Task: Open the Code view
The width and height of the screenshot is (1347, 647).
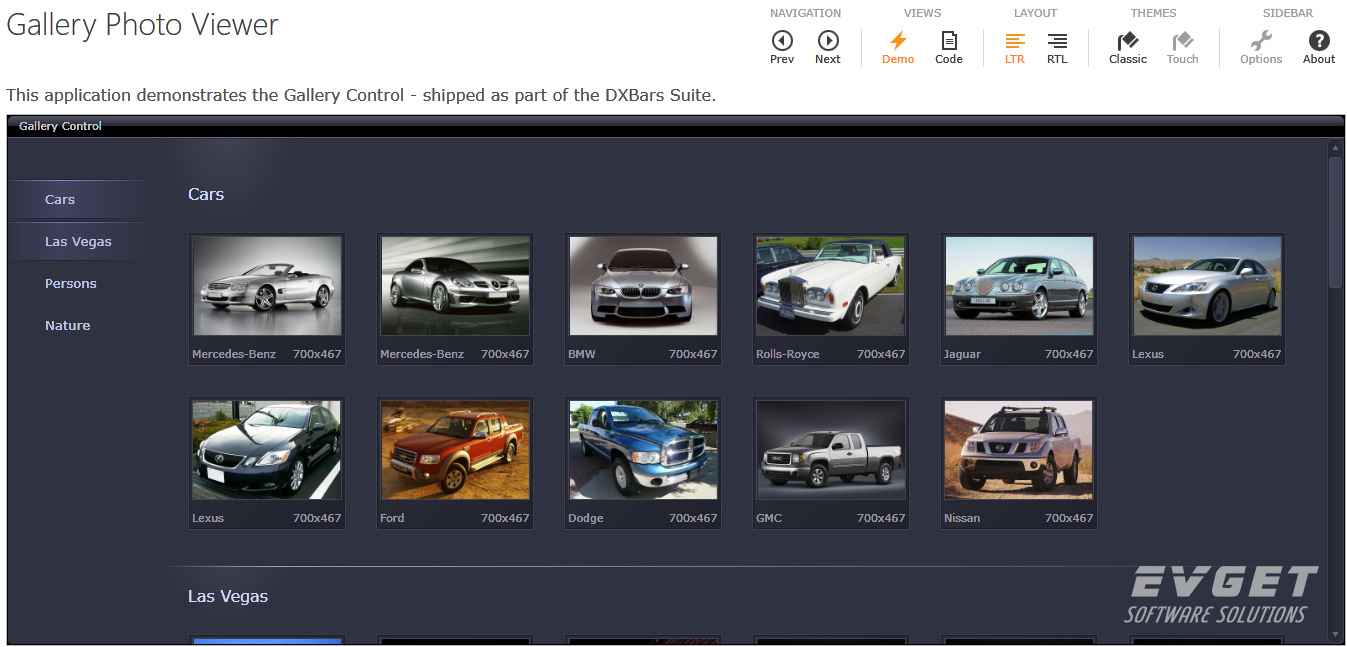Action: click(949, 47)
